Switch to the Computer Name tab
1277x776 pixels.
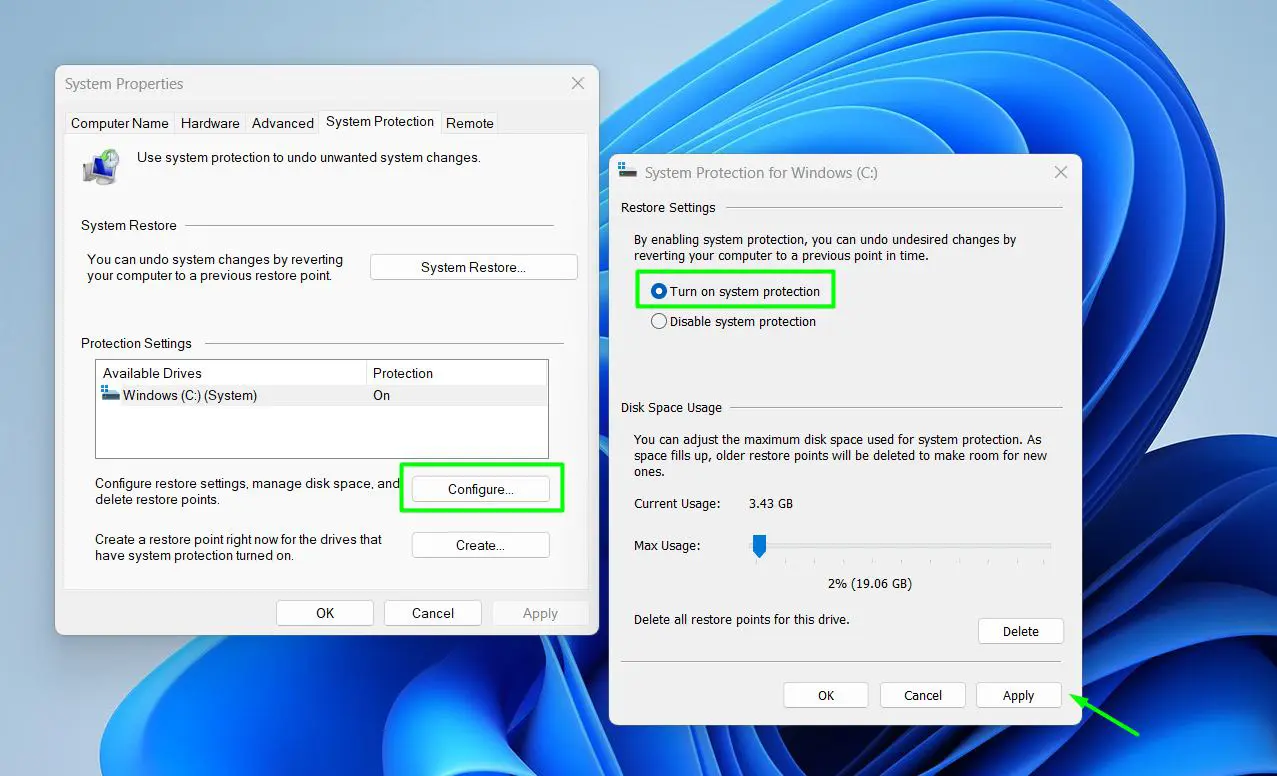click(x=119, y=122)
